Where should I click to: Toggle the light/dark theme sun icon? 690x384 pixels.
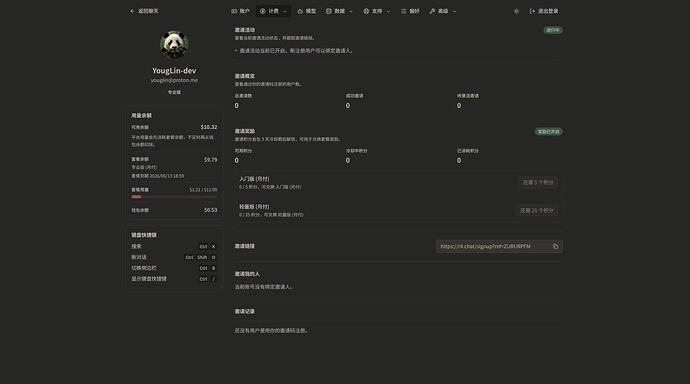[516, 11]
